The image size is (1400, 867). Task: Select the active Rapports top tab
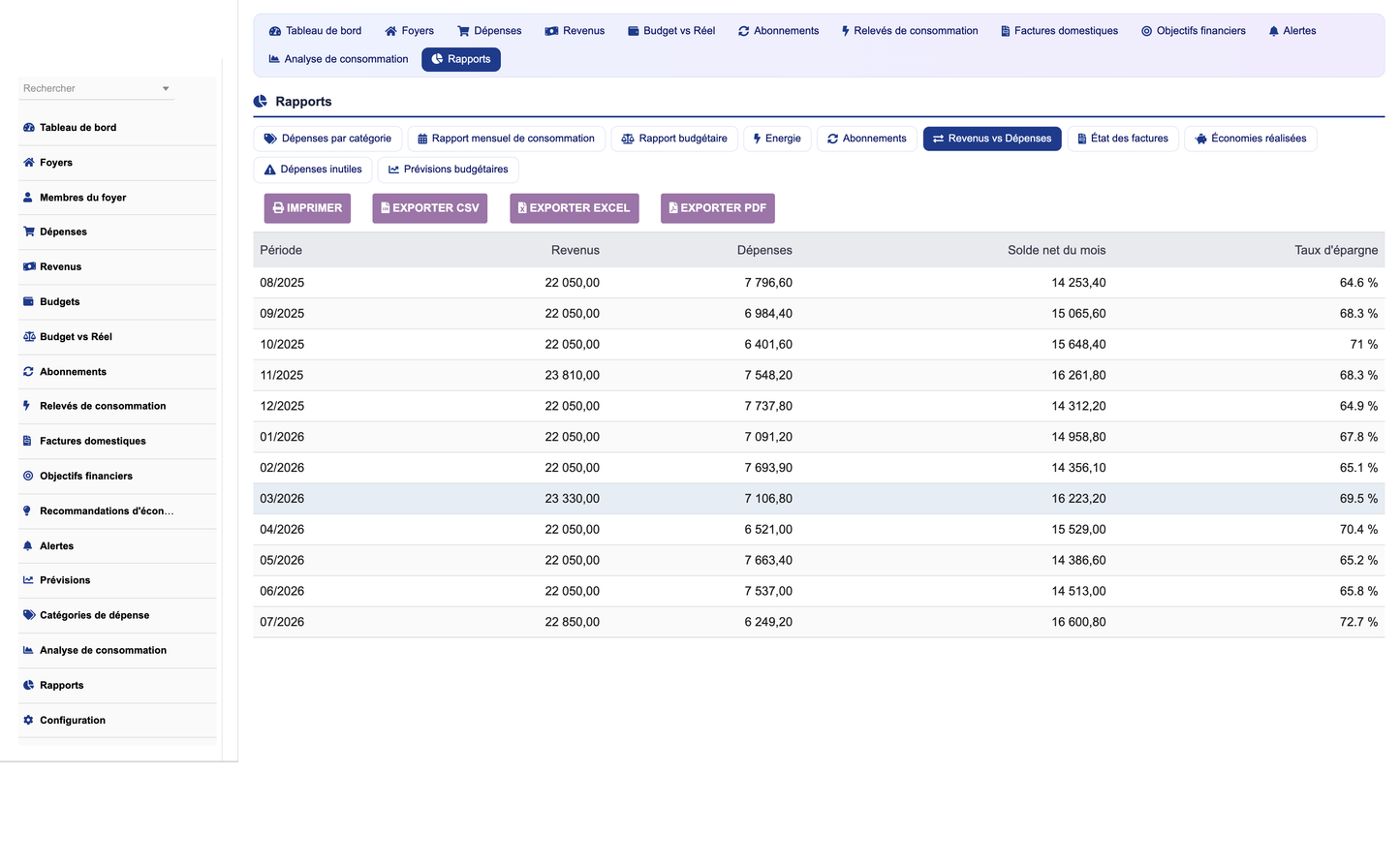(x=461, y=59)
